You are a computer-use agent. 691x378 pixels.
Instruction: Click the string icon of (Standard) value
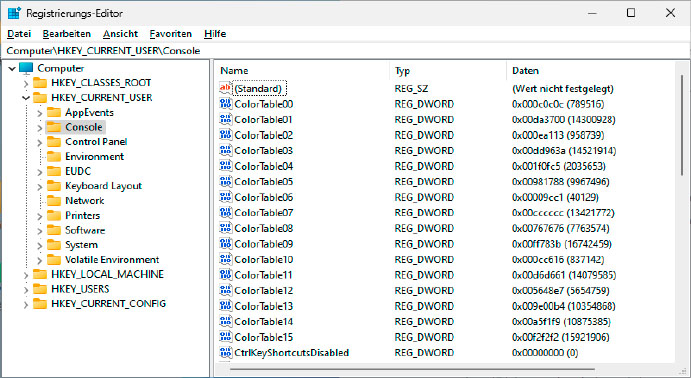(225, 88)
